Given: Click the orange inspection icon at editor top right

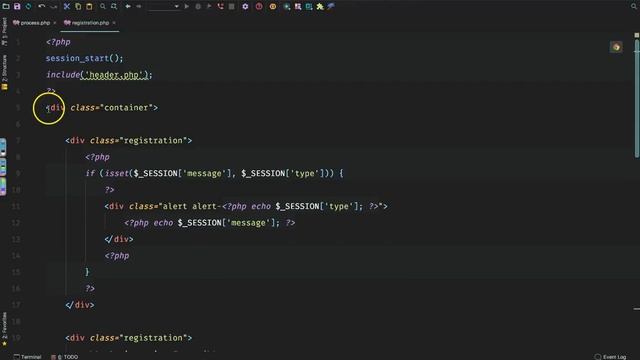Looking at the screenshot, I should pos(616,47).
